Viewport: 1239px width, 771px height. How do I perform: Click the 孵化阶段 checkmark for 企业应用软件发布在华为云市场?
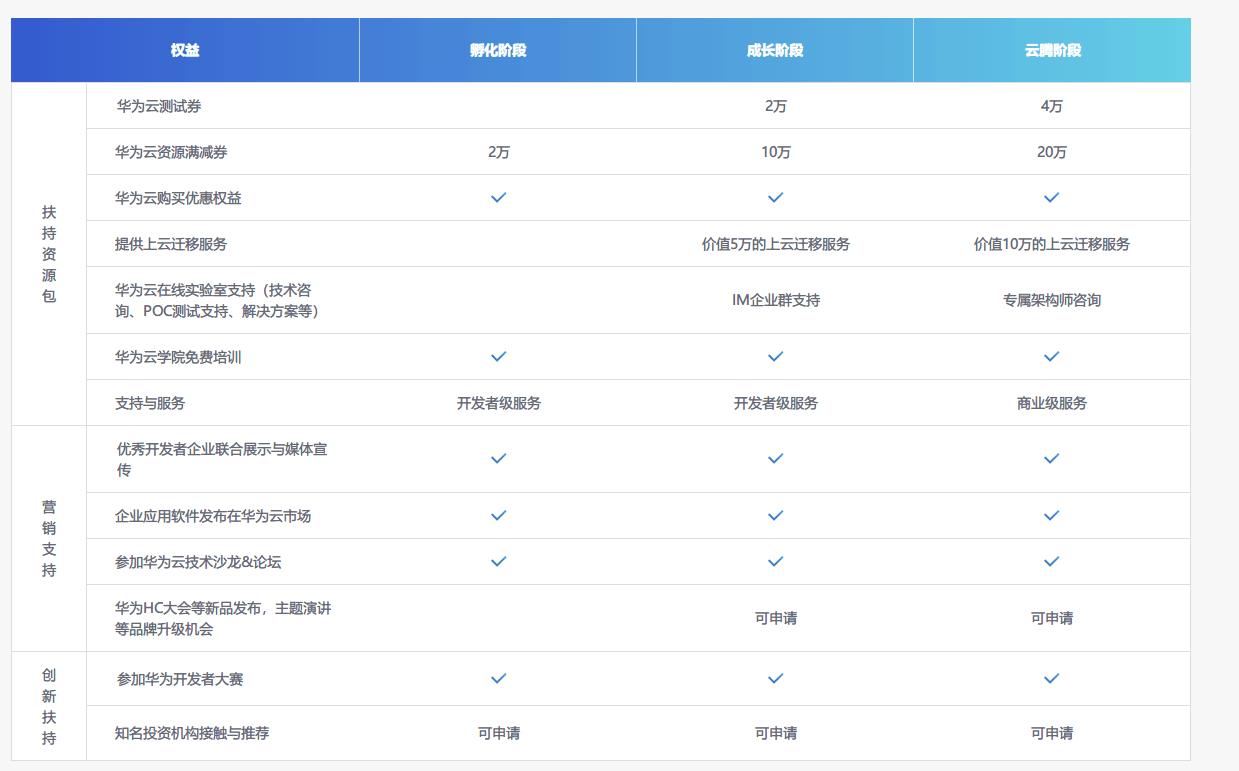(x=498, y=516)
